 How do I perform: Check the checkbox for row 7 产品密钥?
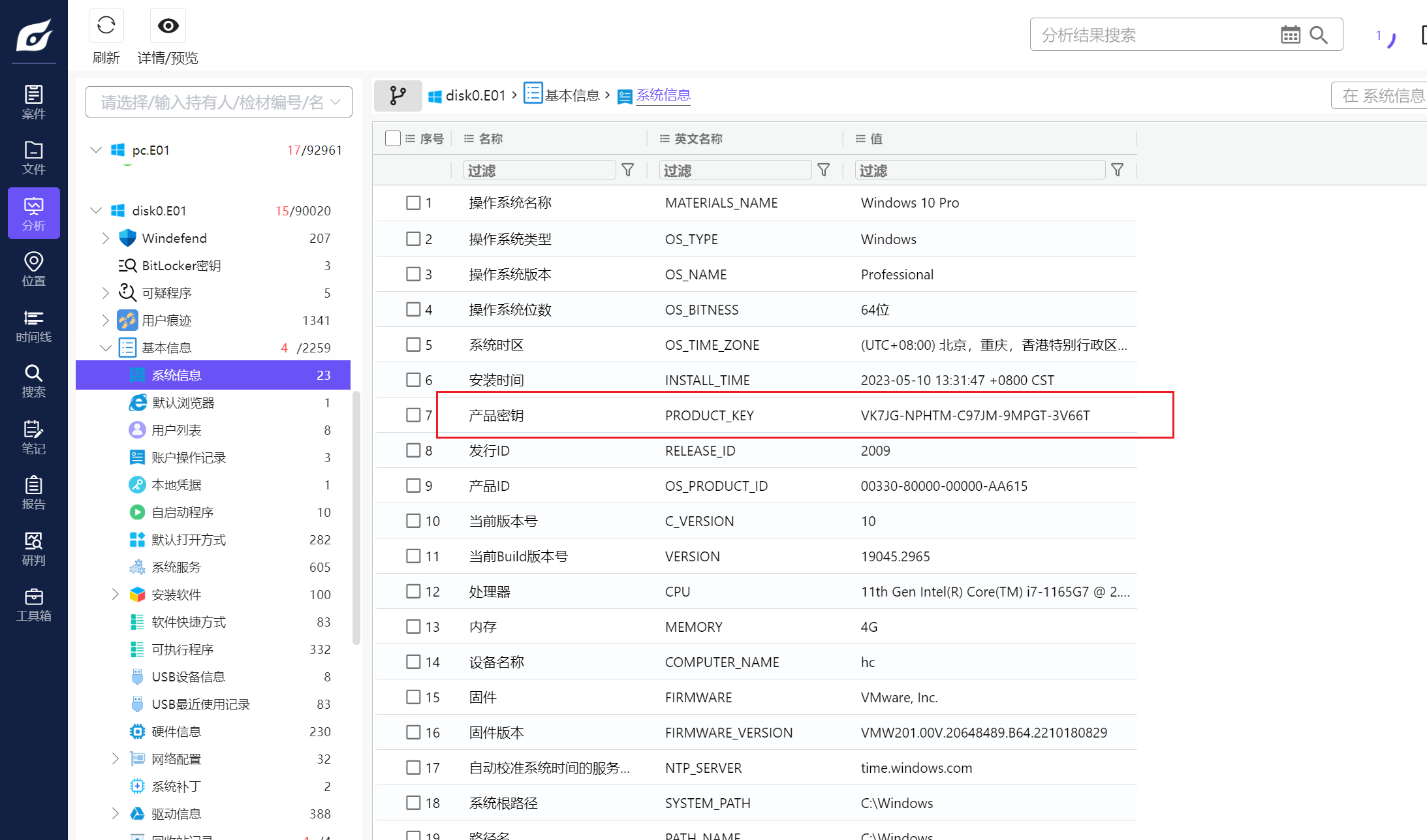(x=413, y=415)
